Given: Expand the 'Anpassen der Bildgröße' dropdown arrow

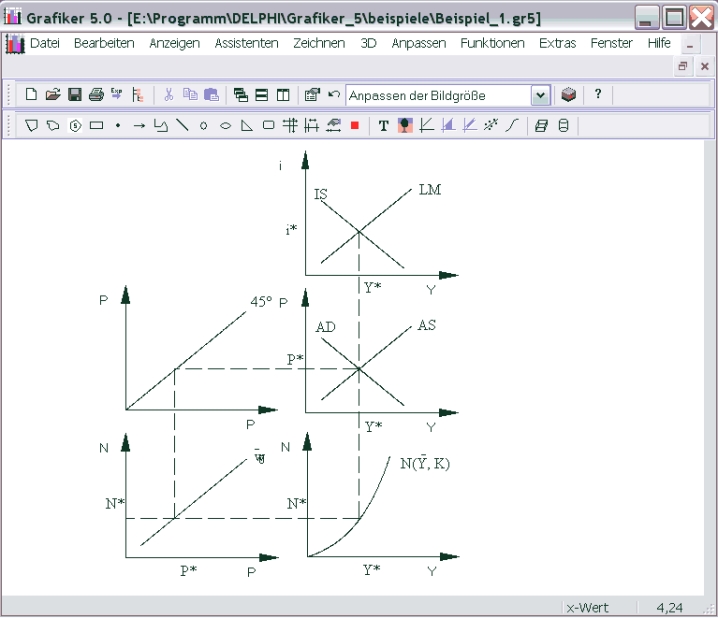Looking at the screenshot, I should click(541, 95).
